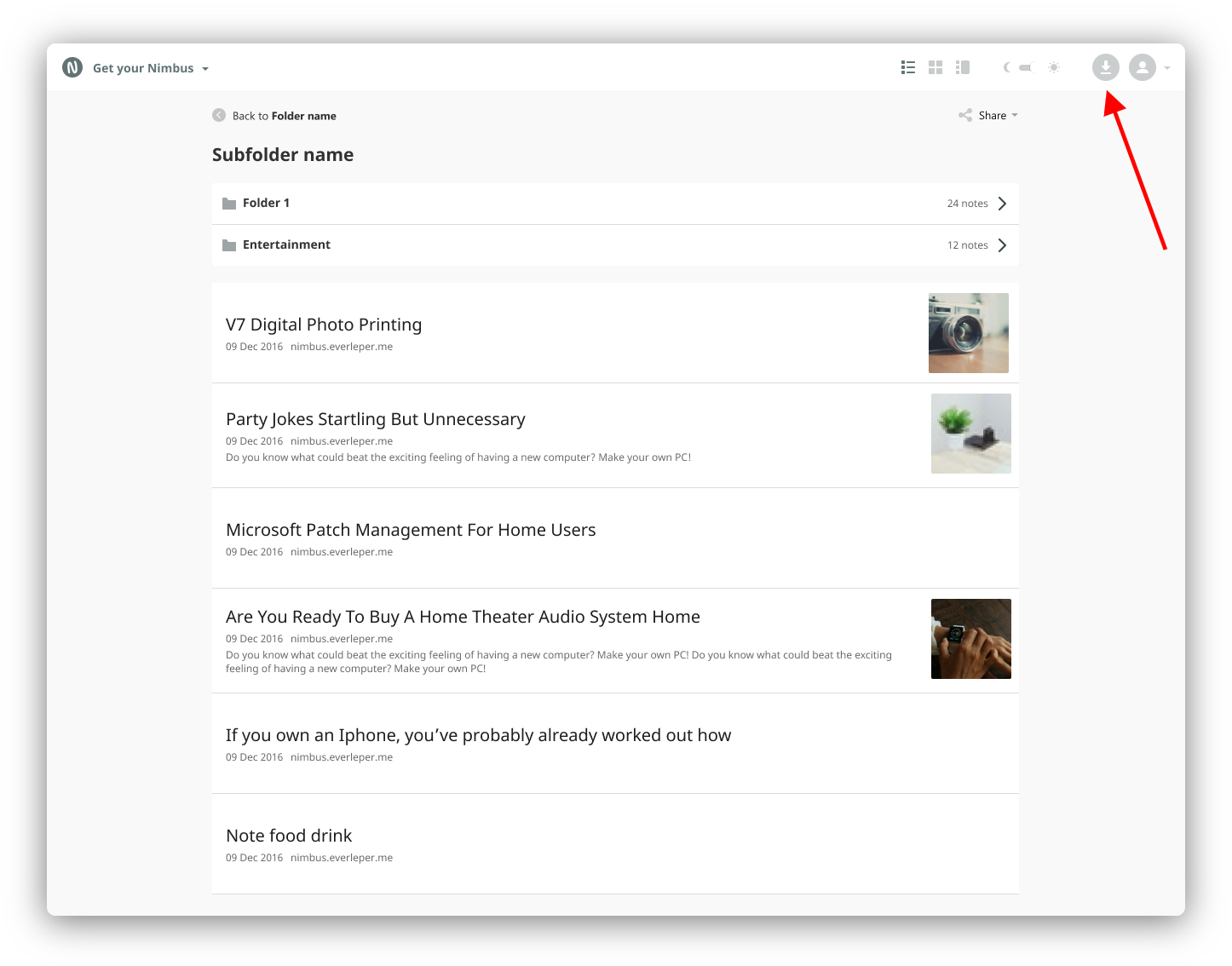Switch to grid view layout
This screenshot has height=966, width=1232.
[x=936, y=67]
